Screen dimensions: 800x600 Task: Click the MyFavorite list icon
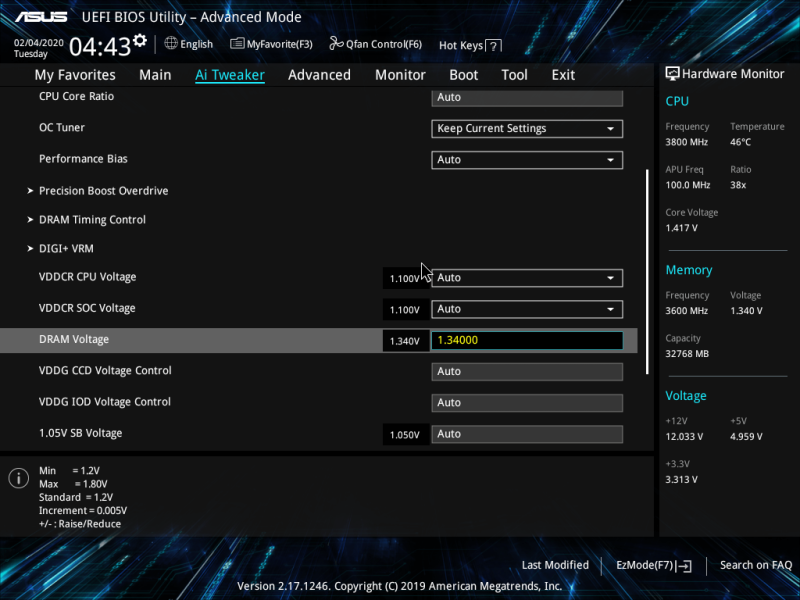pos(237,44)
